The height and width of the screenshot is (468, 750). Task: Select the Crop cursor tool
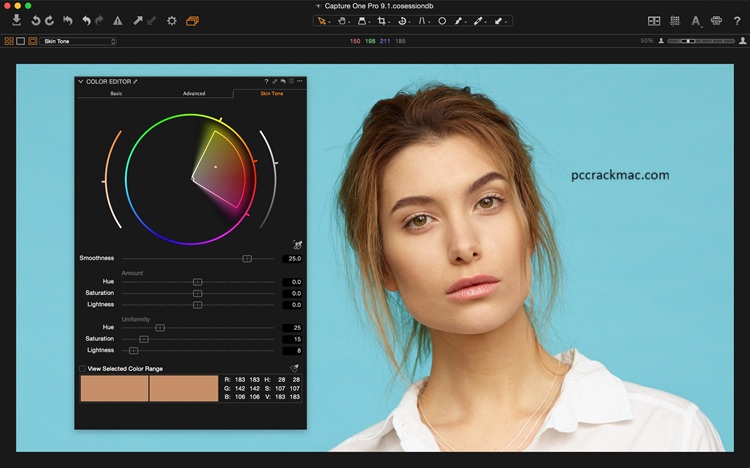point(381,21)
